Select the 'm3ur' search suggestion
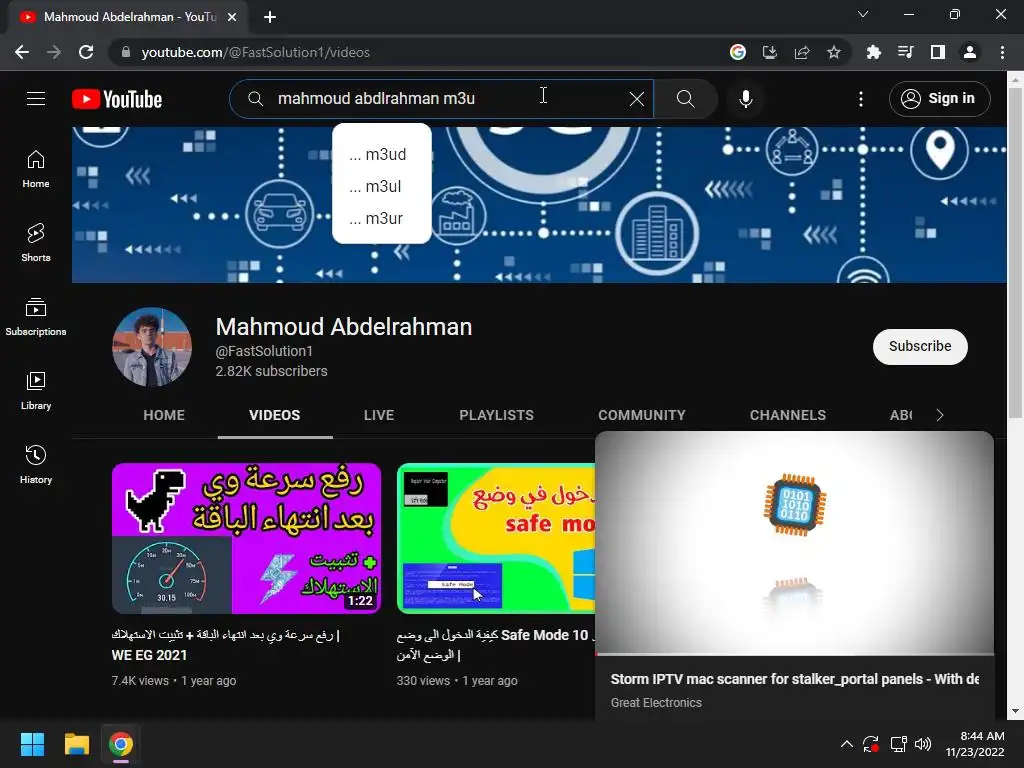 pos(381,218)
